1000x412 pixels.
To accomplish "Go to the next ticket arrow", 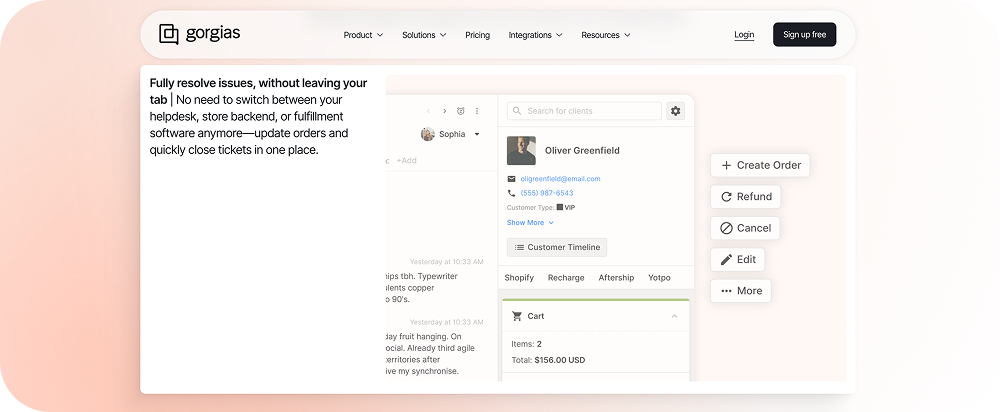I will (445, 111).
